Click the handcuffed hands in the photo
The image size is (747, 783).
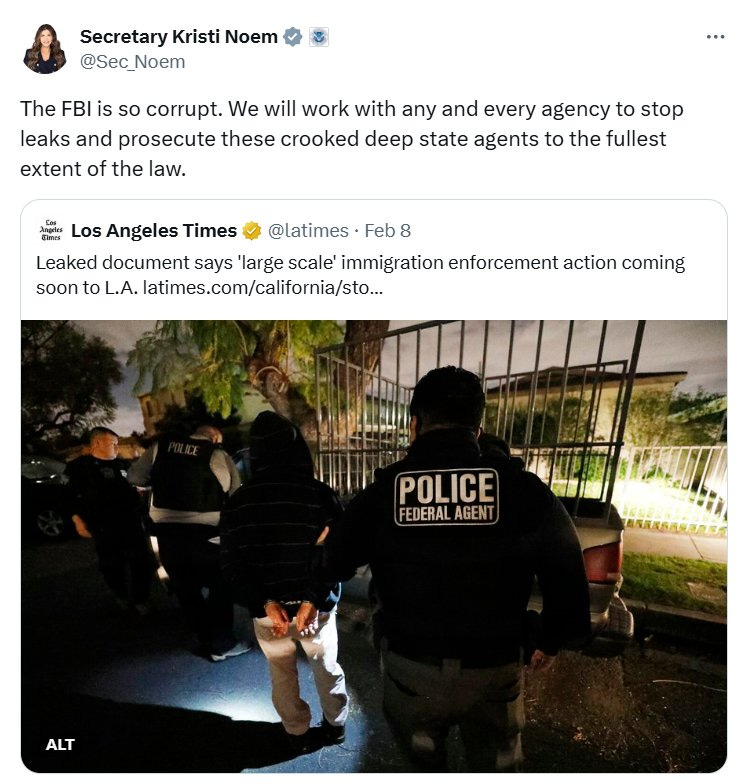pyautogui.click(x=291, y=616)
